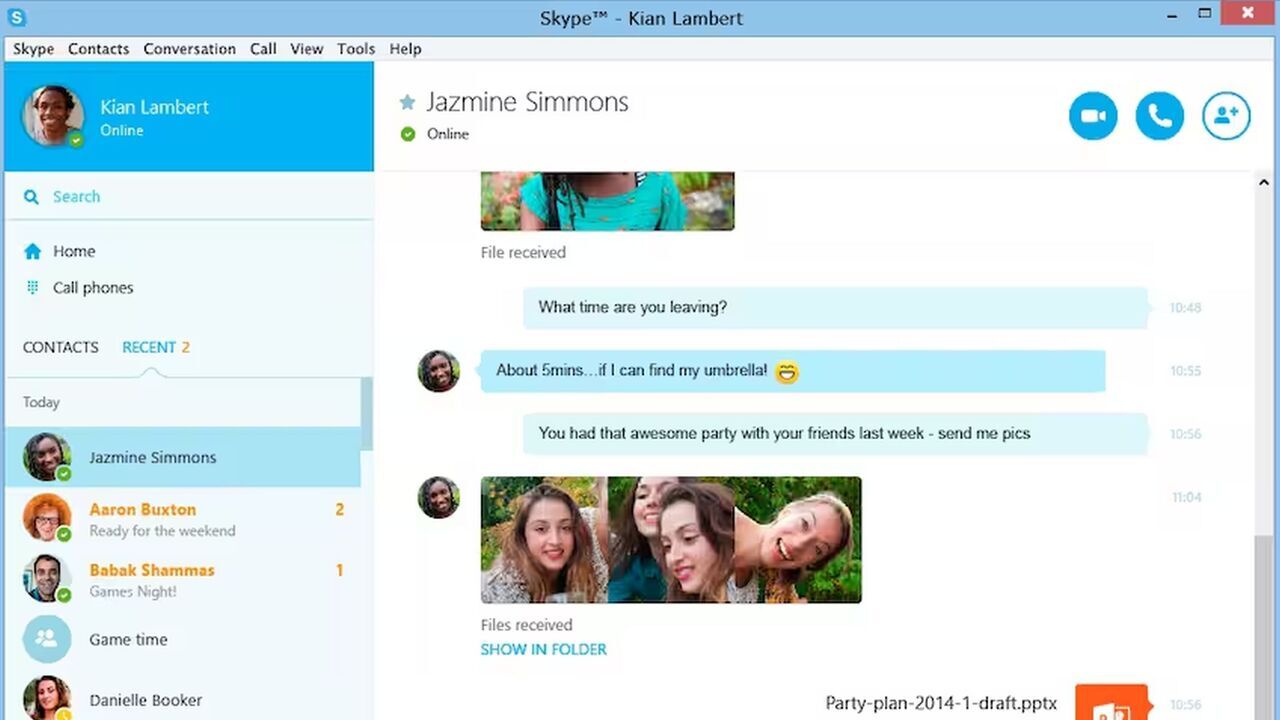Open Danielle Booker conversation
The width and height of the screenshot is (1280, 720).
tap(183, 698)
